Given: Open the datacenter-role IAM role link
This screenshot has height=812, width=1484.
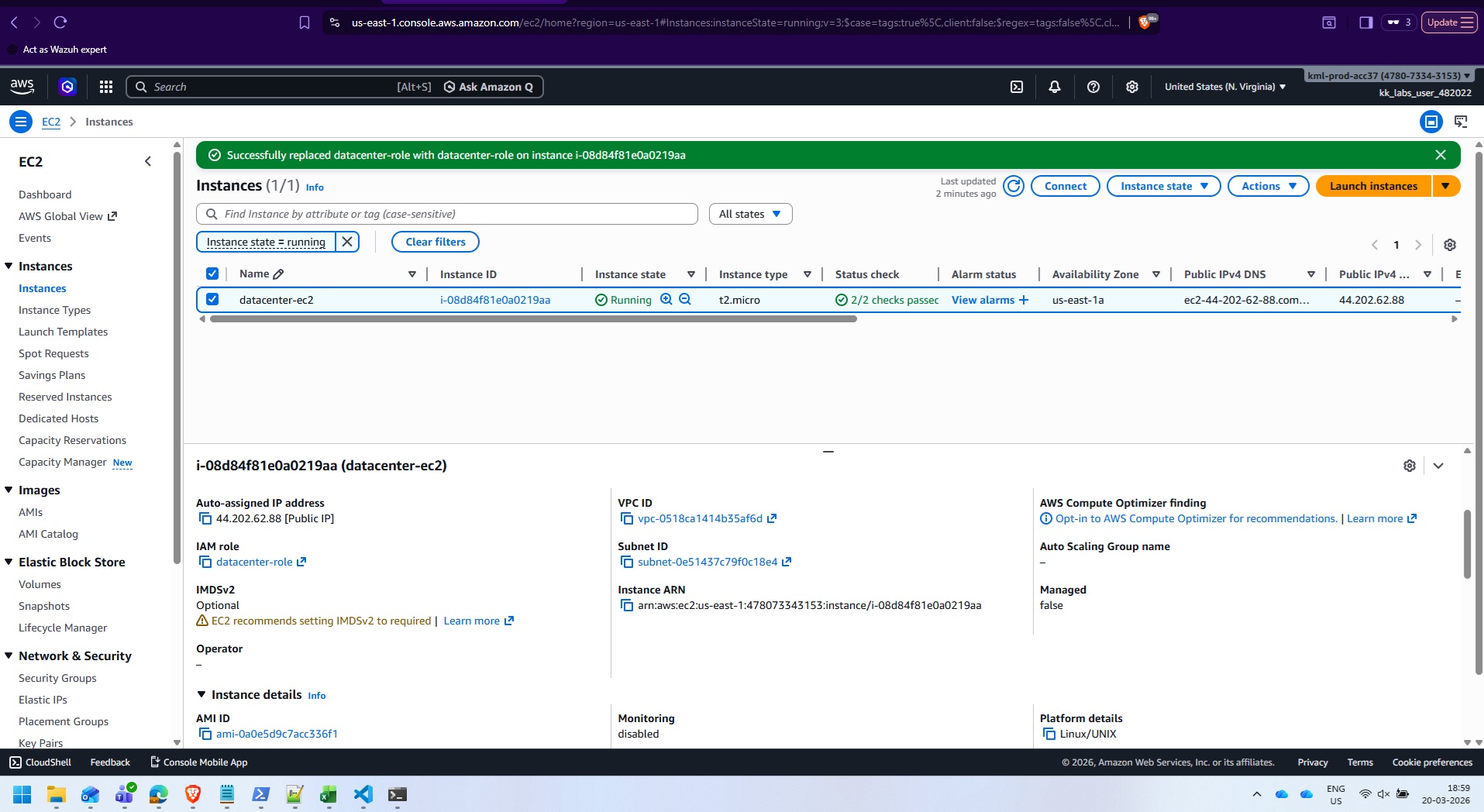Looking at the screenshot, I should (x=254, y=563).
